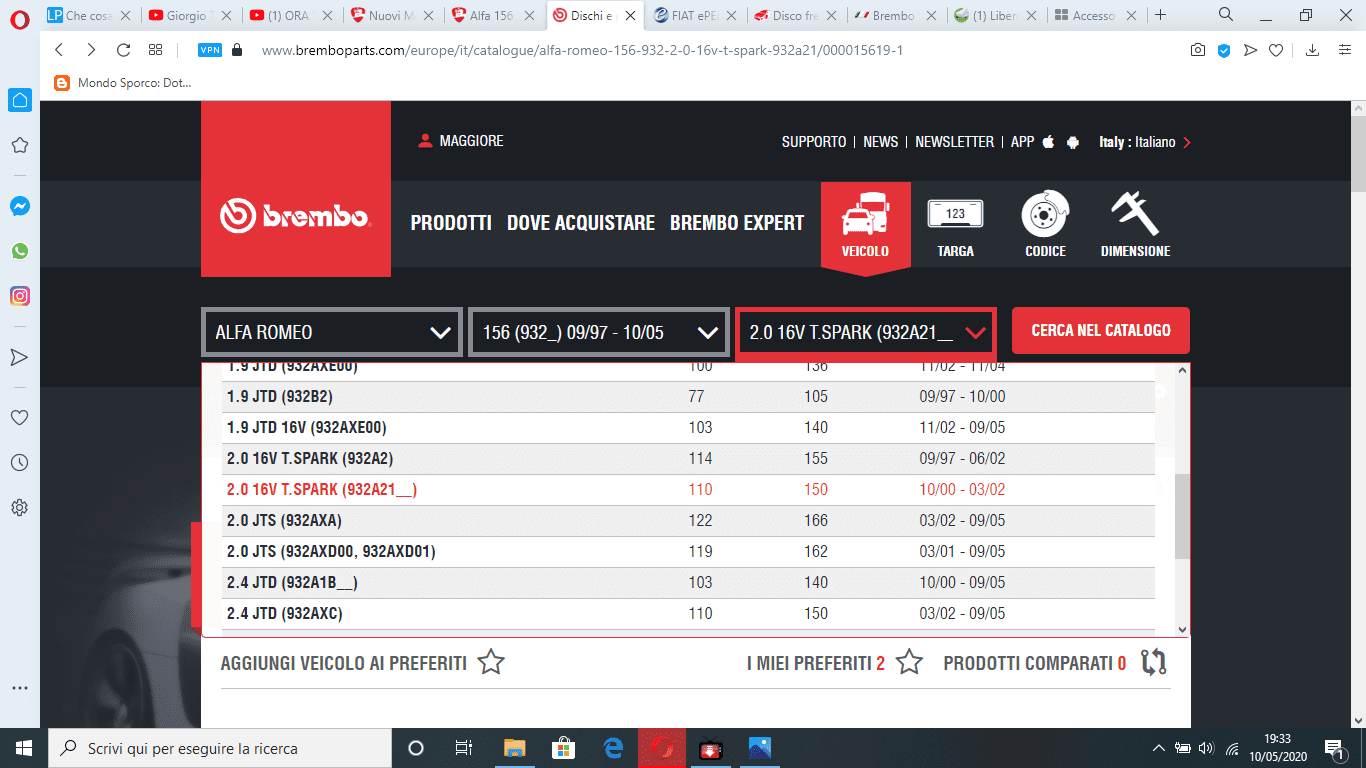Open sidebar personal news heart icon
Viewport: 1366px width, 768px height.
click(19, 418)
